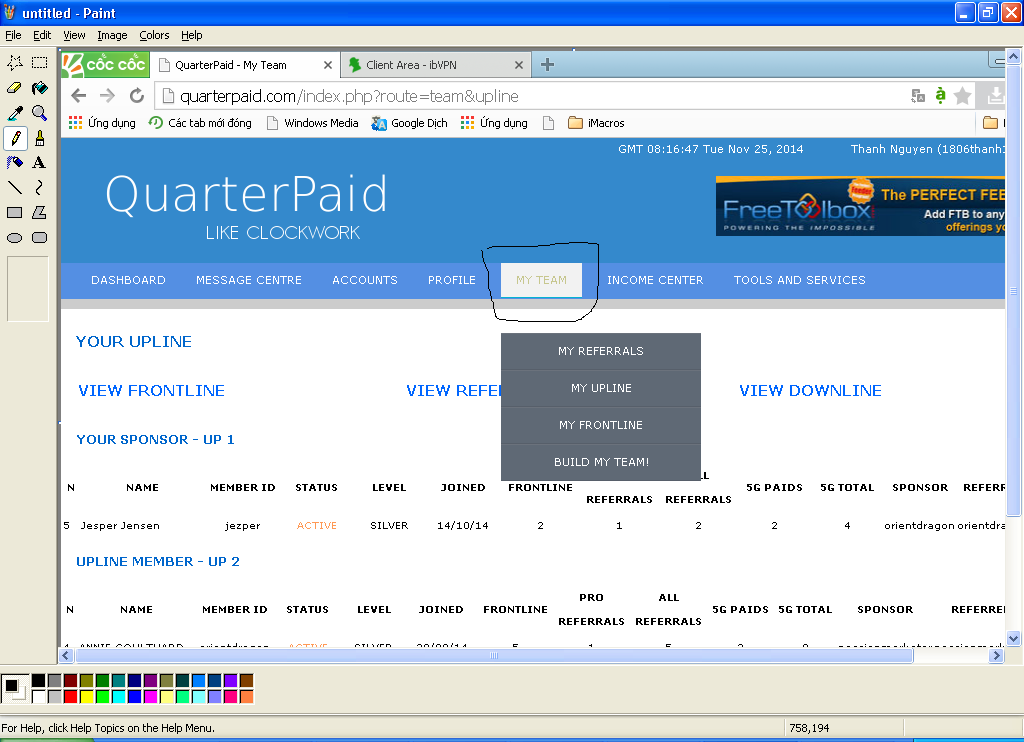Screen dimensions: 1024x742
Task: Click BUILD MY TEAM! in the dropdown list
Action: click(601, 462)
